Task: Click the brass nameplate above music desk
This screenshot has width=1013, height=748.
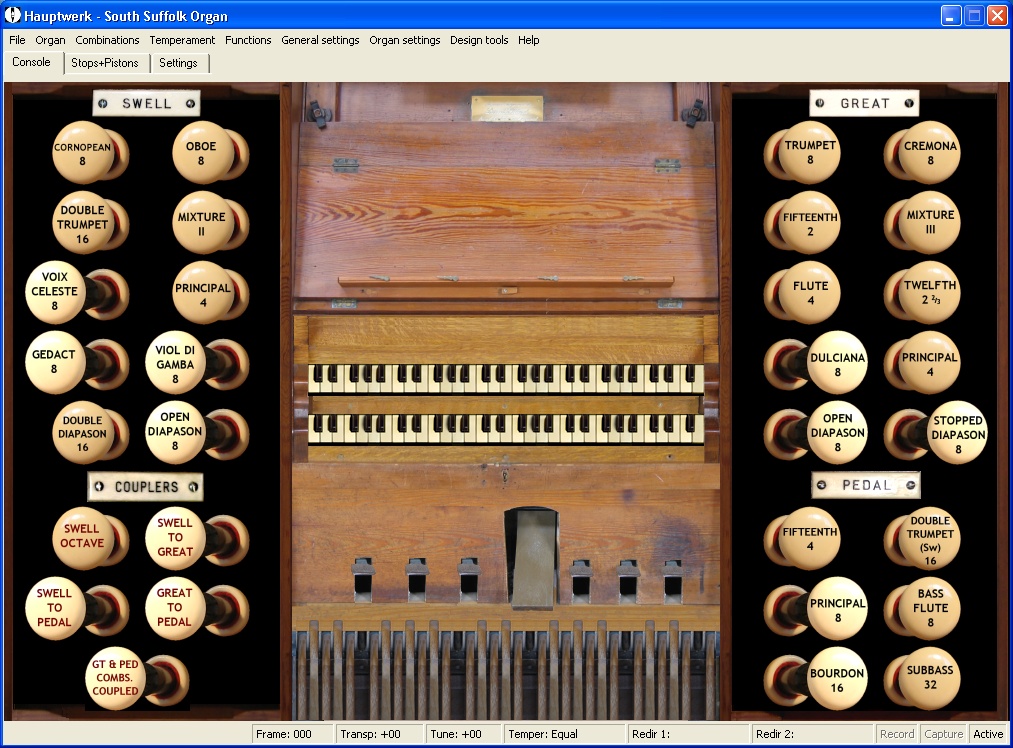Action: (506, 108)
